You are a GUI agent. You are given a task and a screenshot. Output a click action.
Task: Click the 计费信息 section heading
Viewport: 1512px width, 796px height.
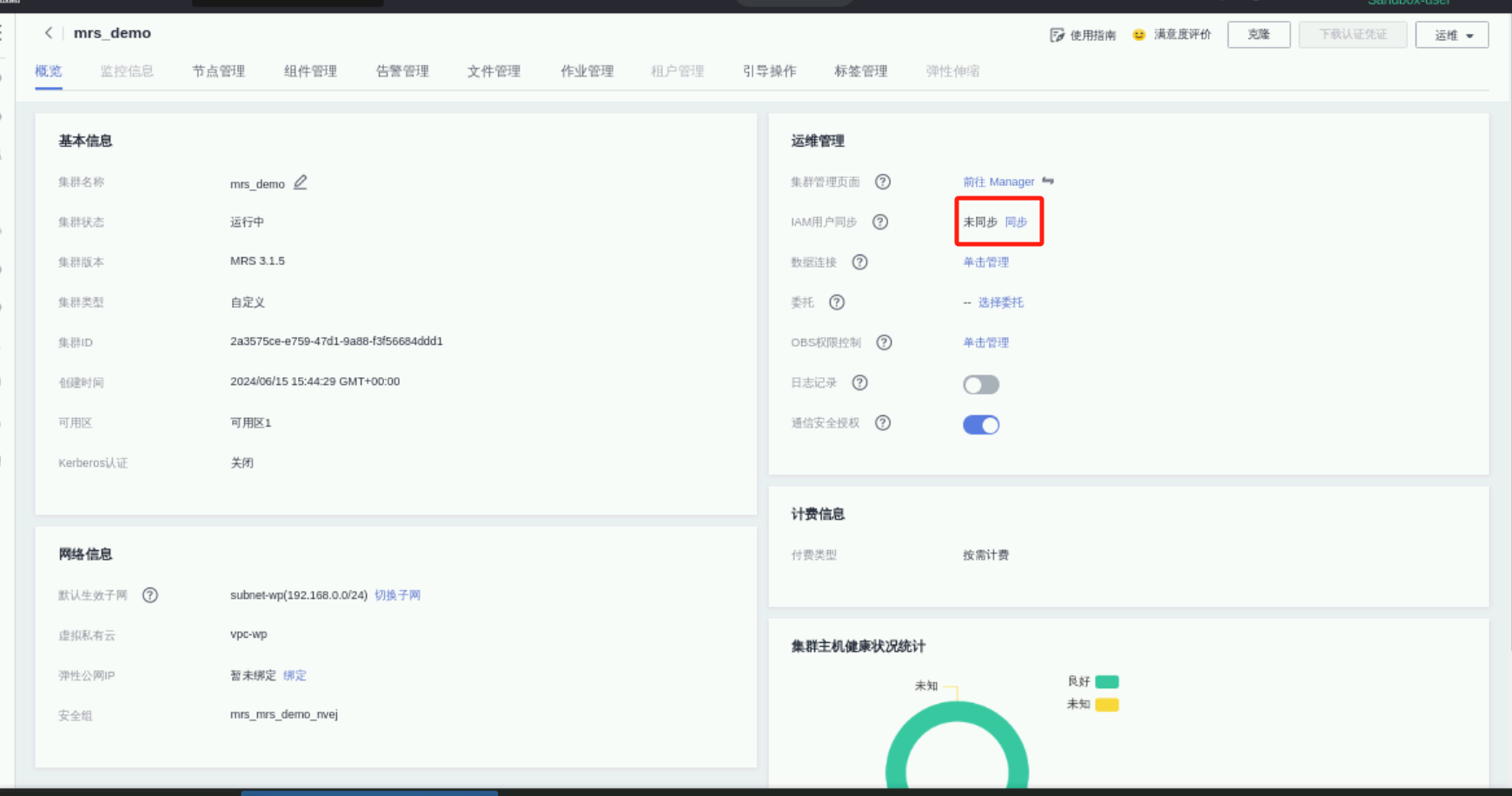818,514
